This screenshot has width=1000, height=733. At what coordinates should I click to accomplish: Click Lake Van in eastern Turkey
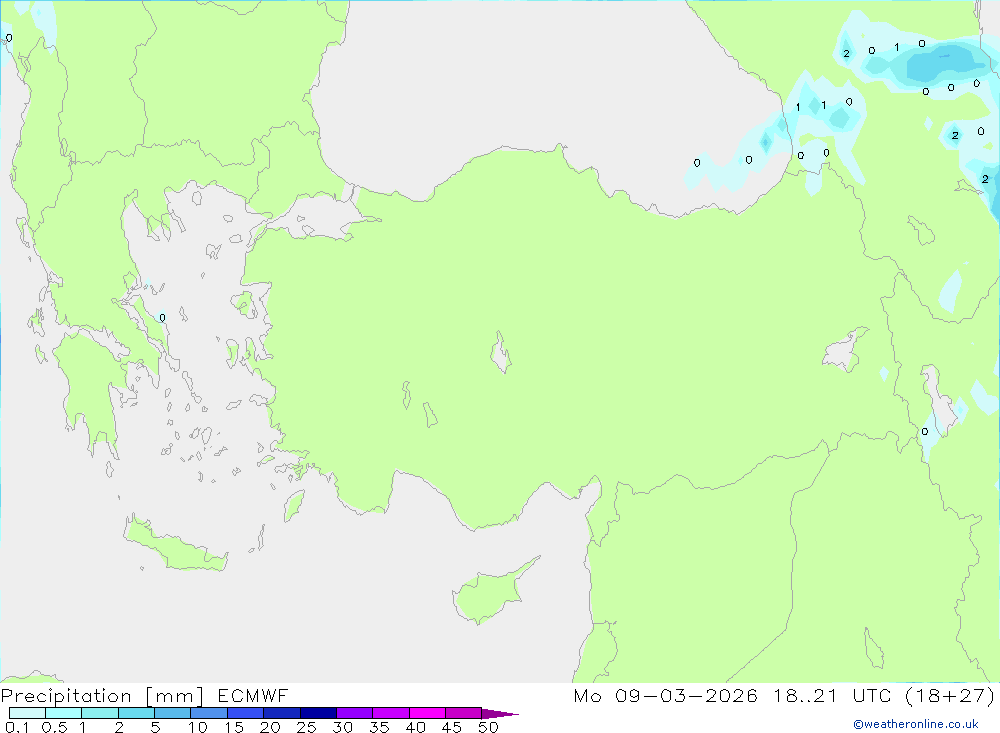coord(845,351)
